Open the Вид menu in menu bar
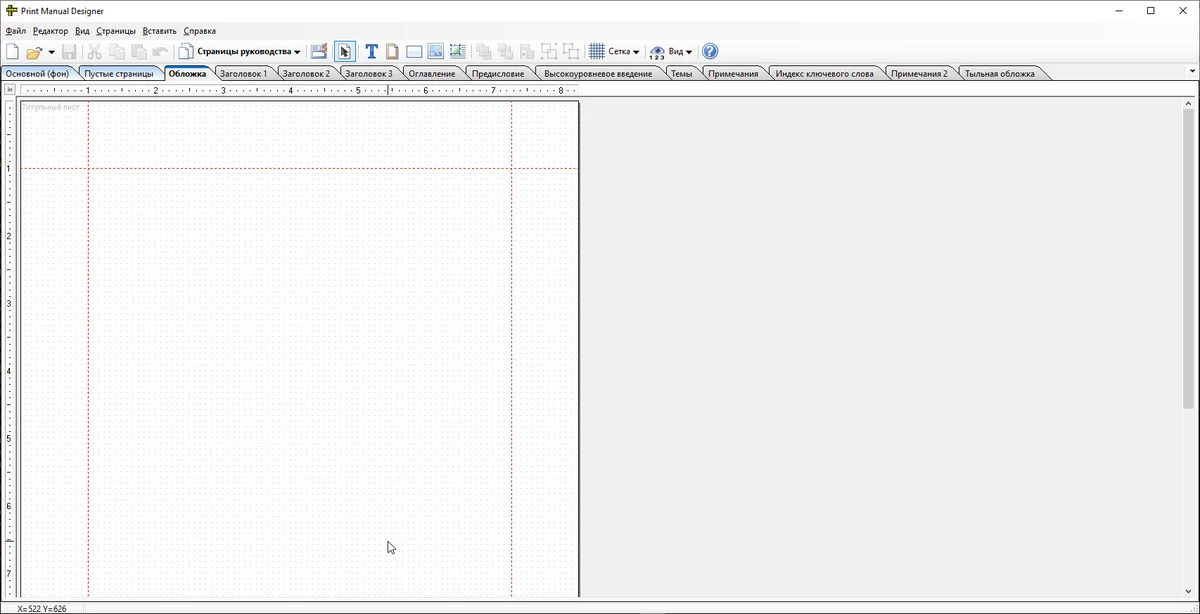 coord(82,31)
